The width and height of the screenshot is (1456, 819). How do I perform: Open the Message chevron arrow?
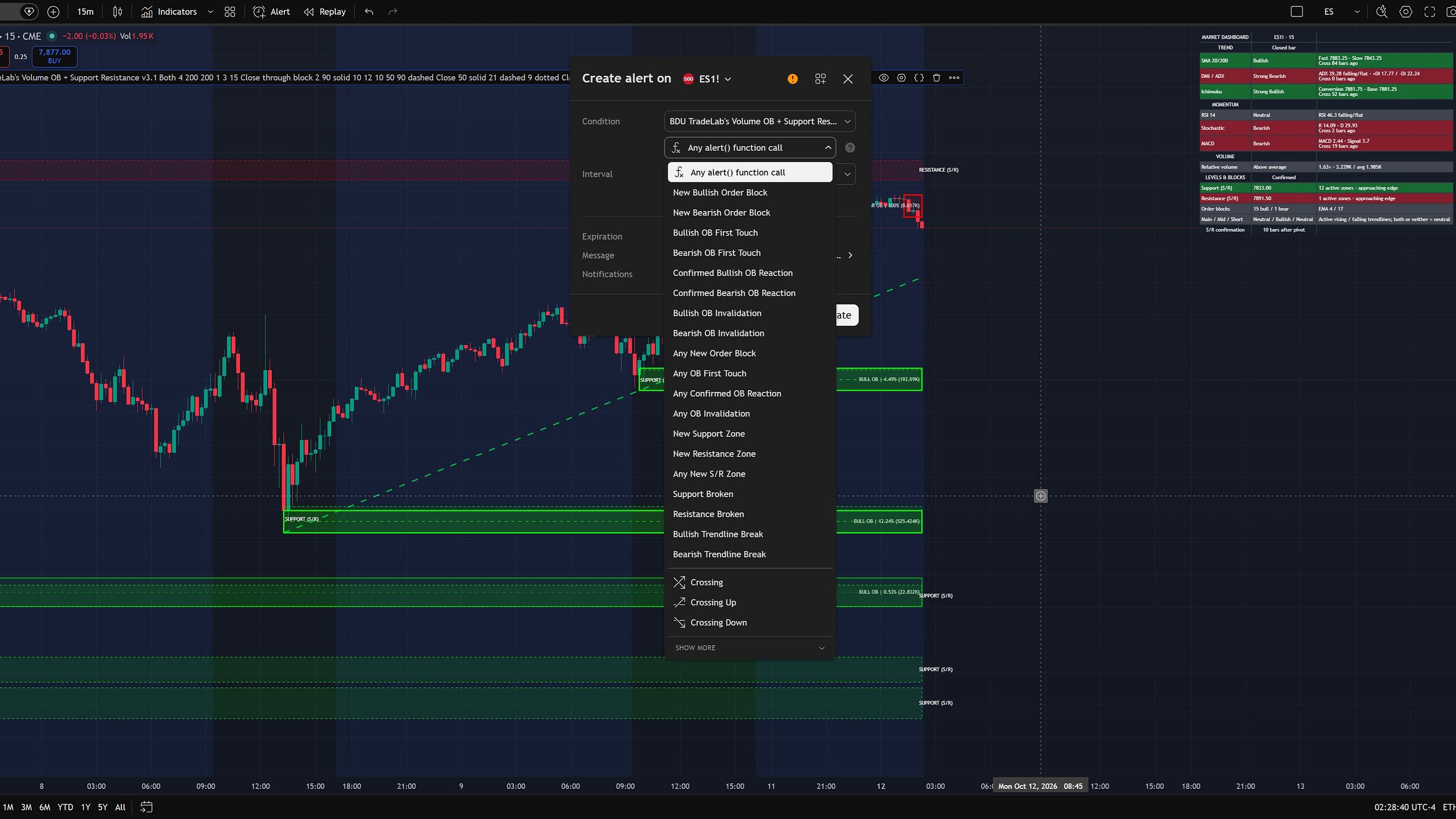850,255
